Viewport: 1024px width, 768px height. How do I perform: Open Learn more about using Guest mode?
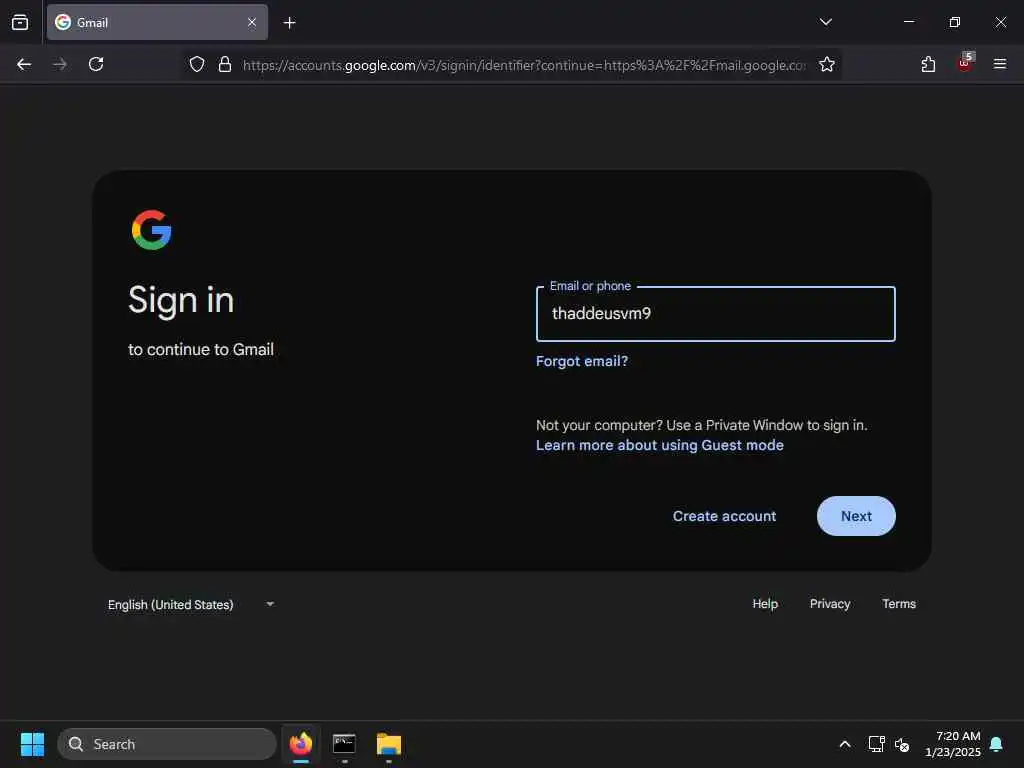click(660, 445)
